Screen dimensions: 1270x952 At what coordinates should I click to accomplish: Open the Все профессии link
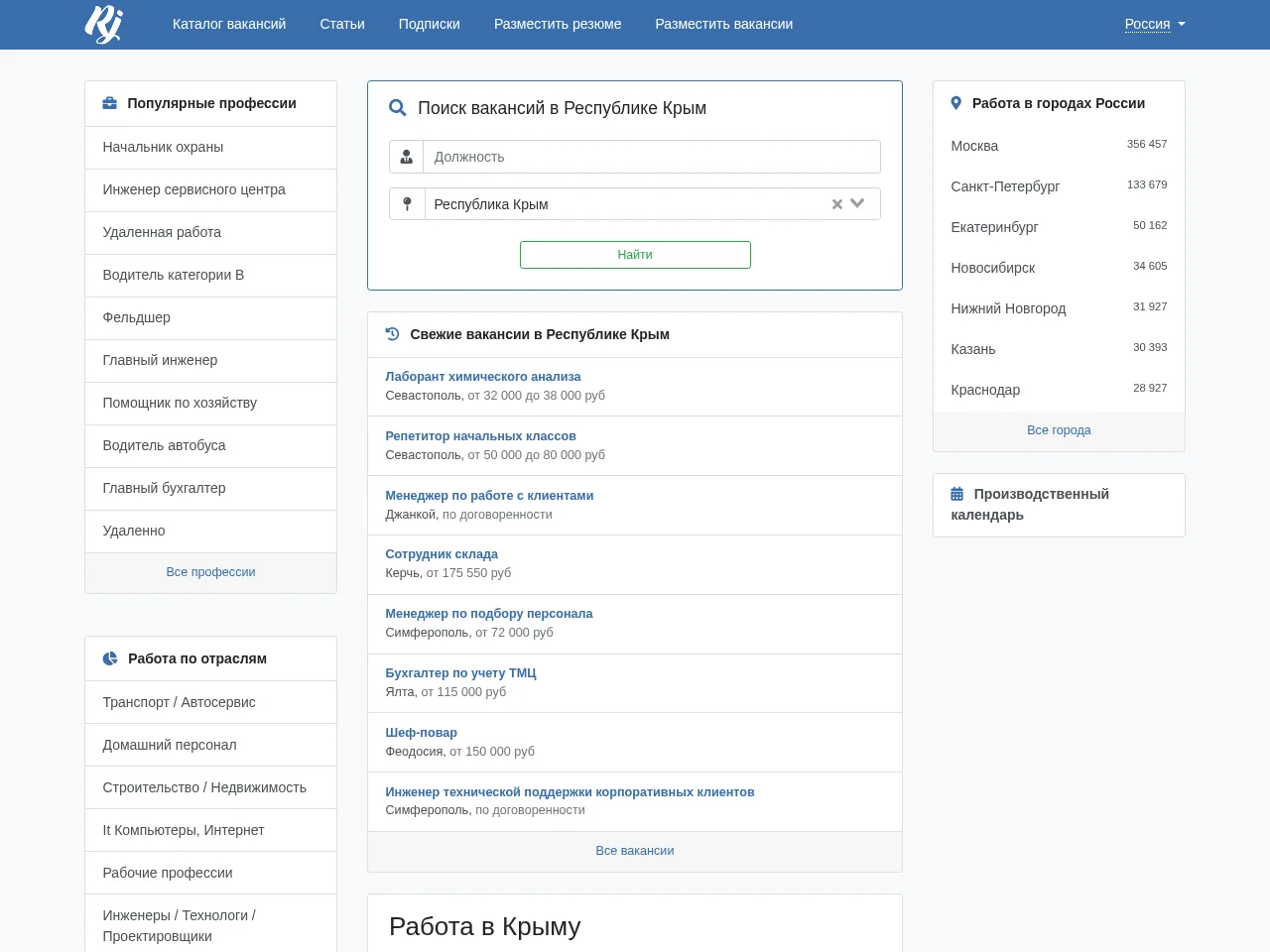(211, 572)
